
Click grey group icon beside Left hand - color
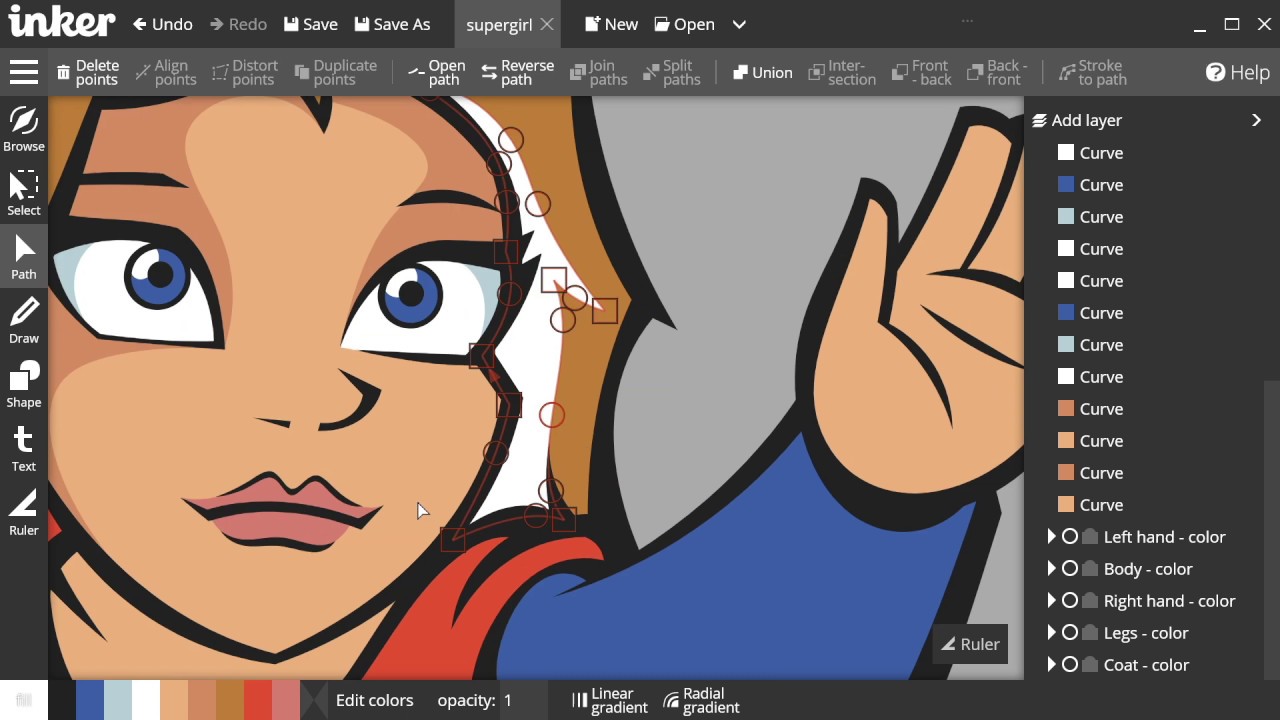coord(1090,537)
